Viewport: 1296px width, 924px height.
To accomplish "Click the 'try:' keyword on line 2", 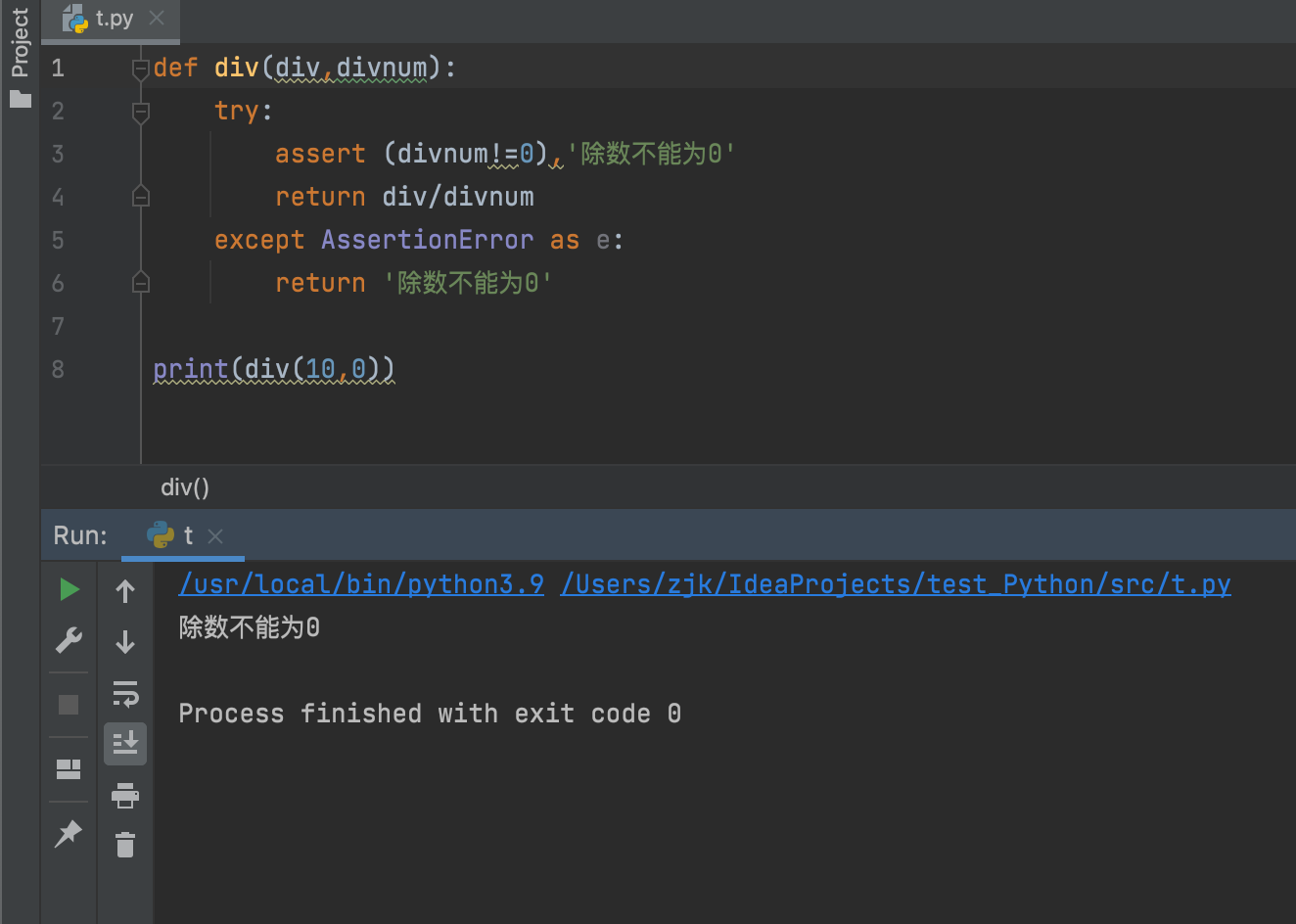I will 244,111.
